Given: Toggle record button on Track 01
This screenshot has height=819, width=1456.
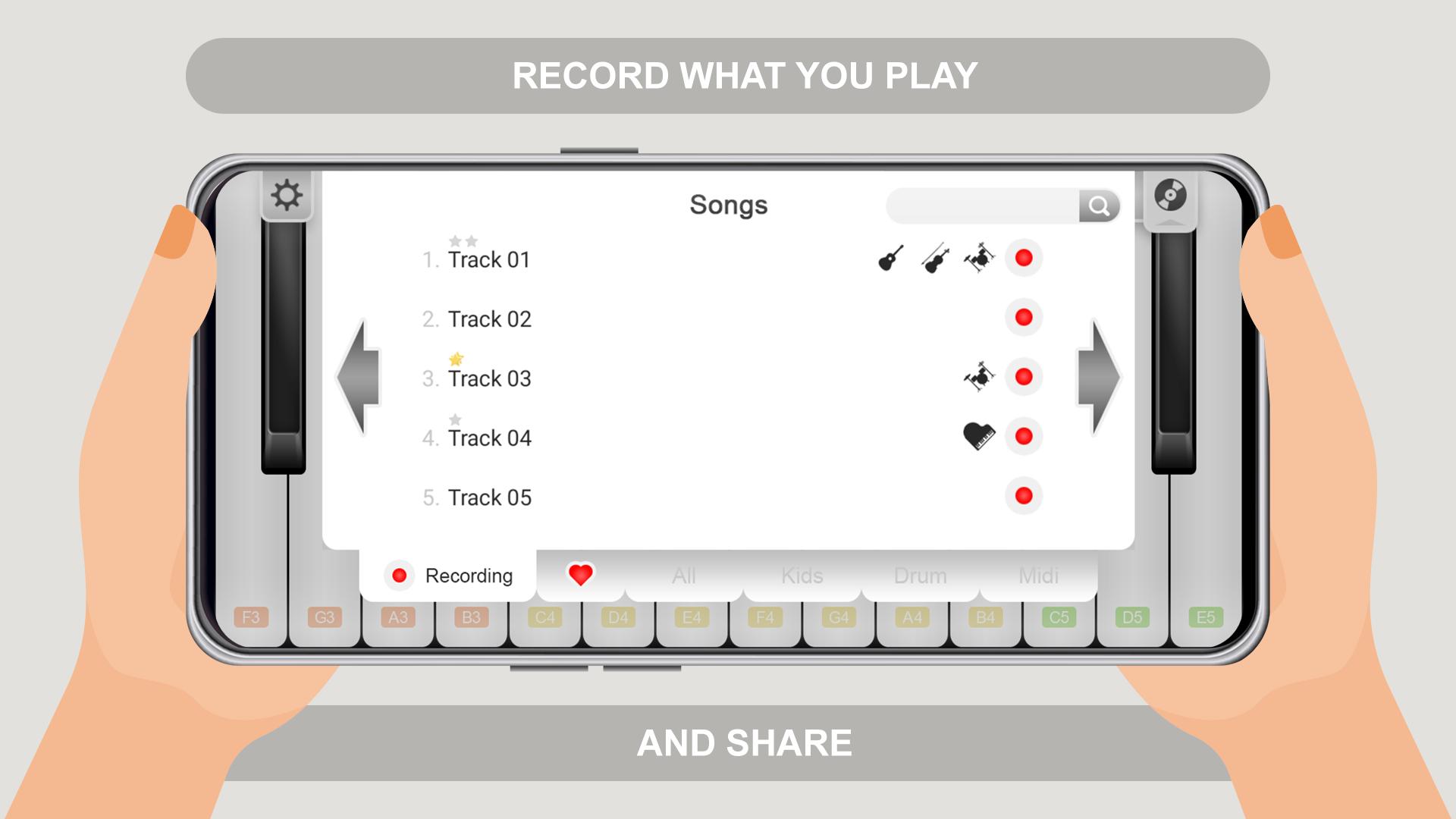Looking at the screenshot, I should click(x=1025, y=258).
